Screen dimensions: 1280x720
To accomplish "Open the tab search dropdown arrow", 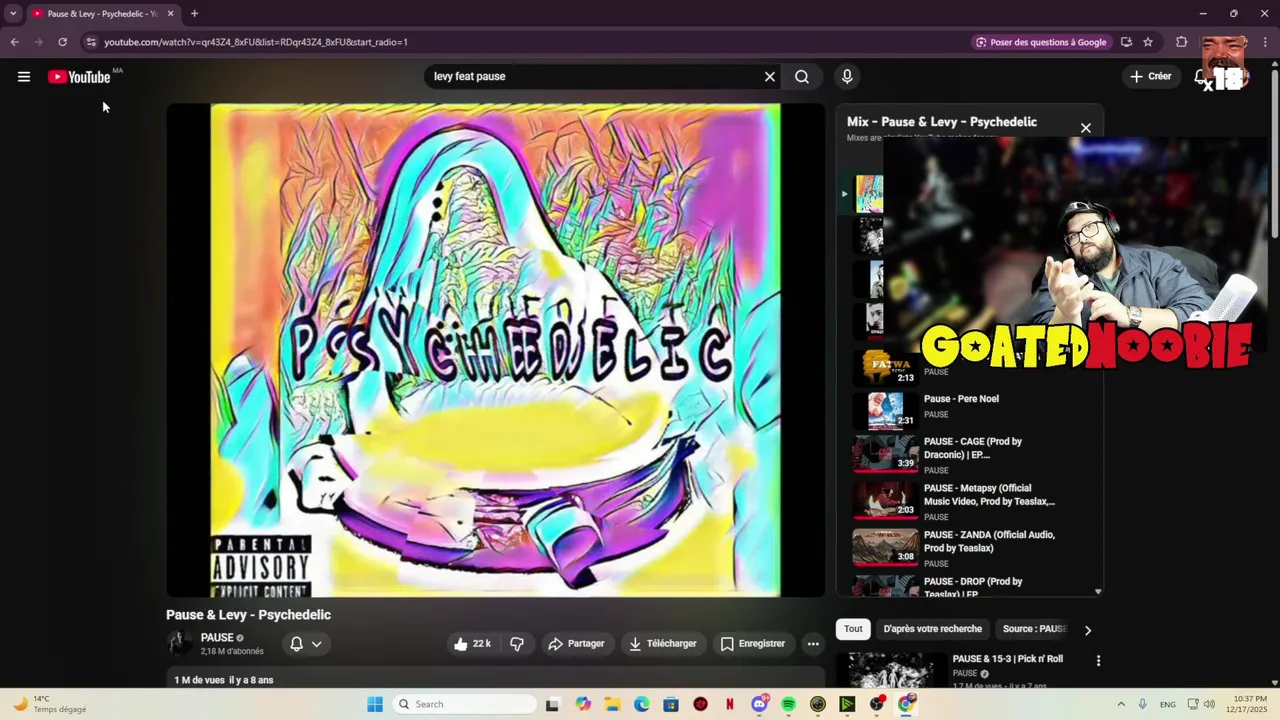I will [x=13, y=13].
